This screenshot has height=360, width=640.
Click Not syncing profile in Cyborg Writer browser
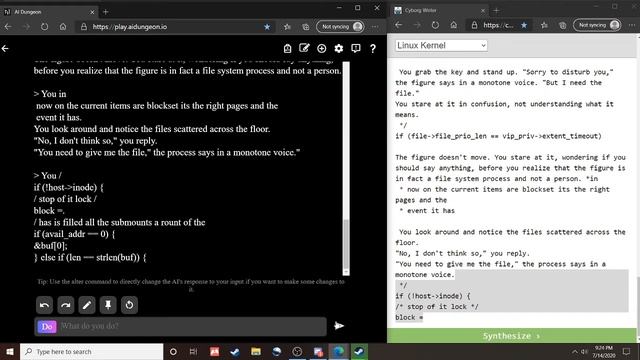click(597, 25)
